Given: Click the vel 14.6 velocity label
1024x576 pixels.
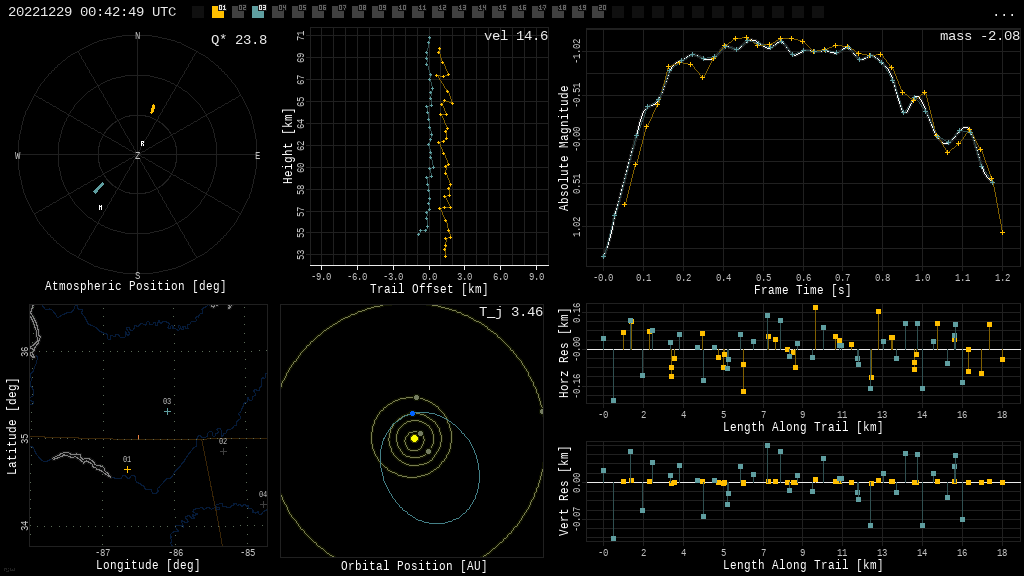Looking at the screenshot, I should (x=515, y=36).
